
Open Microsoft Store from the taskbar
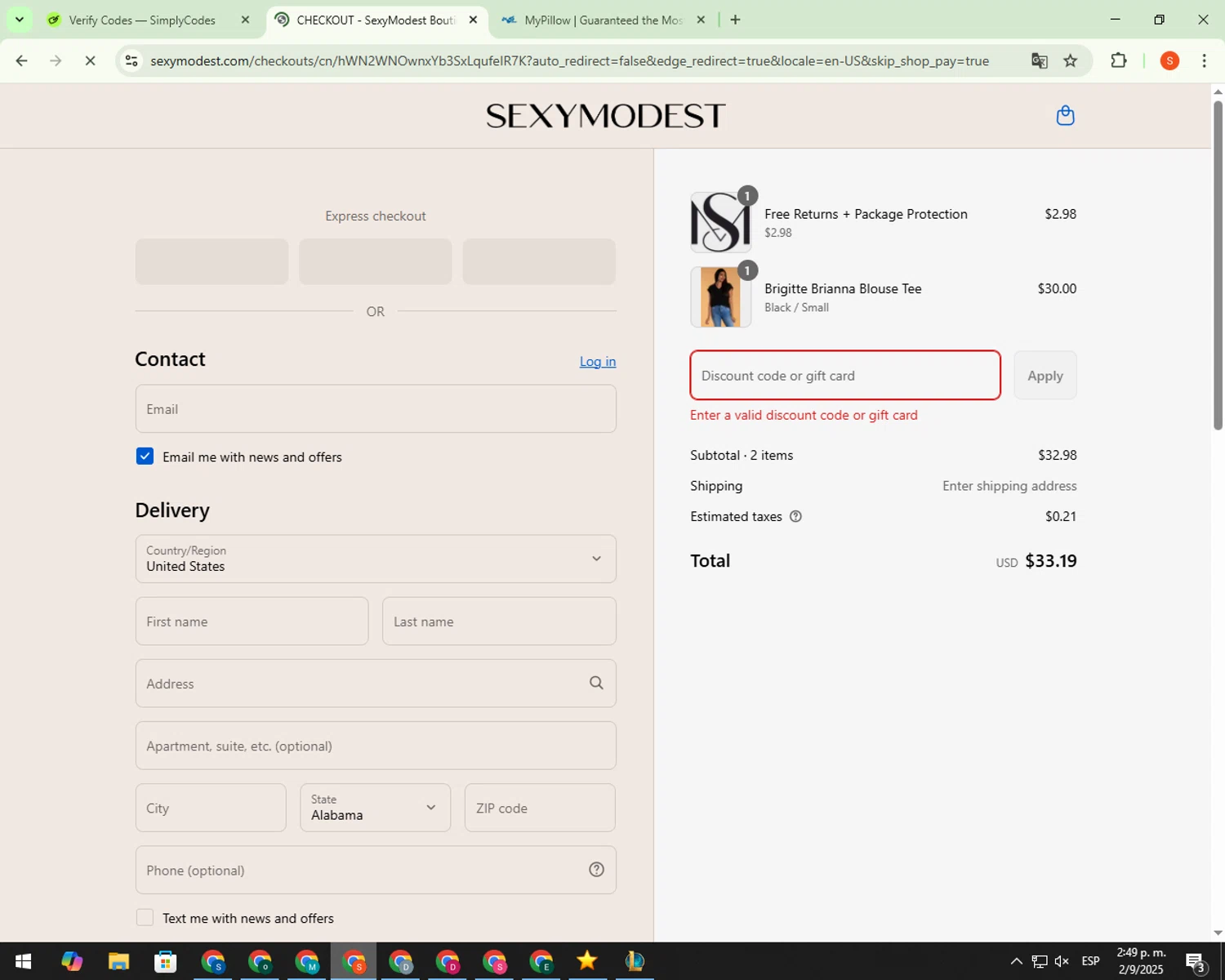point(166,961)
